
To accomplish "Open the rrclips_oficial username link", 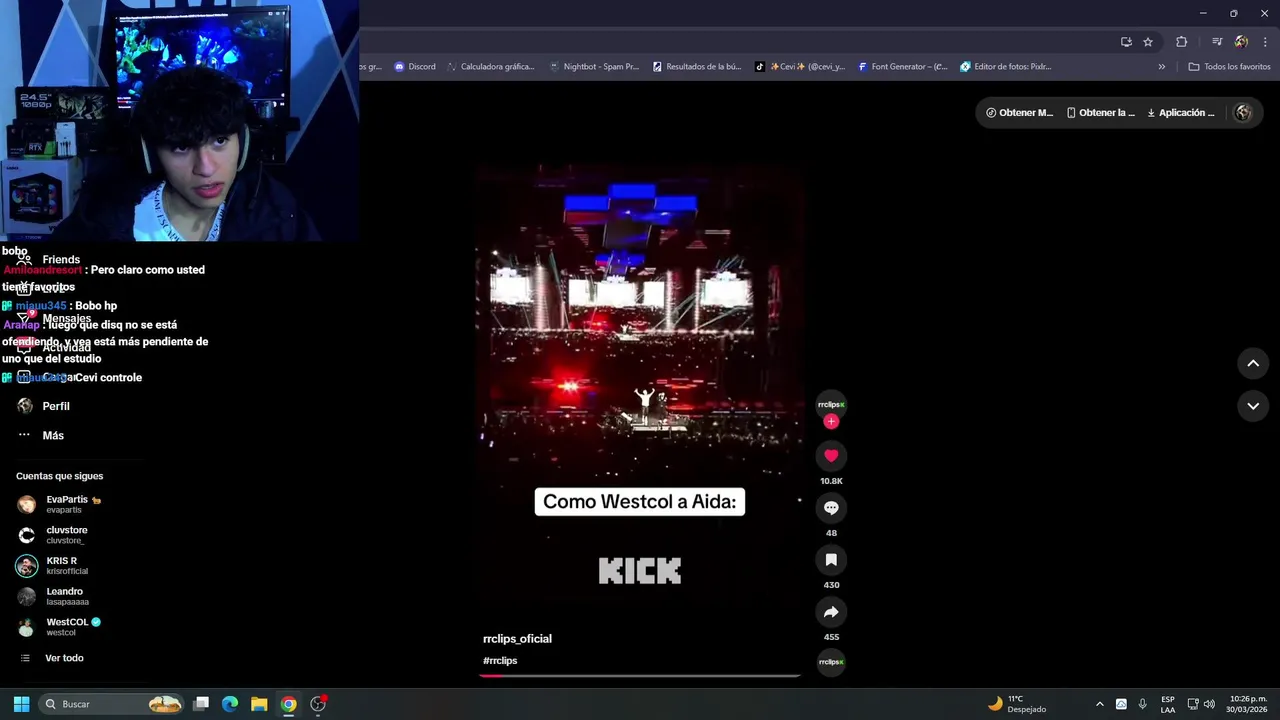I will pyautogui.click(x=517, y=639).
